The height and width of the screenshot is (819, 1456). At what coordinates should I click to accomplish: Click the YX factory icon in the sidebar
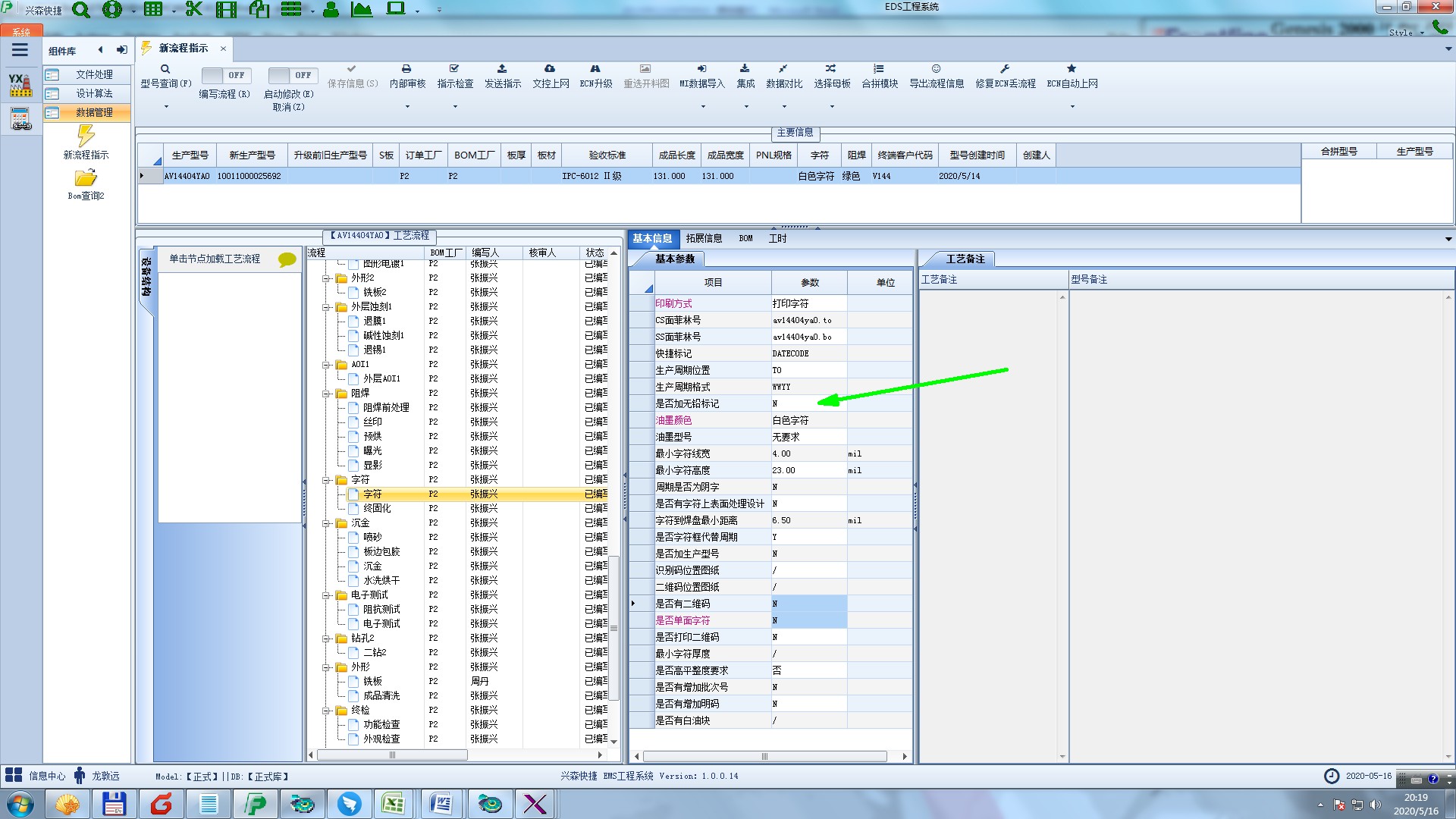(20, 85)
